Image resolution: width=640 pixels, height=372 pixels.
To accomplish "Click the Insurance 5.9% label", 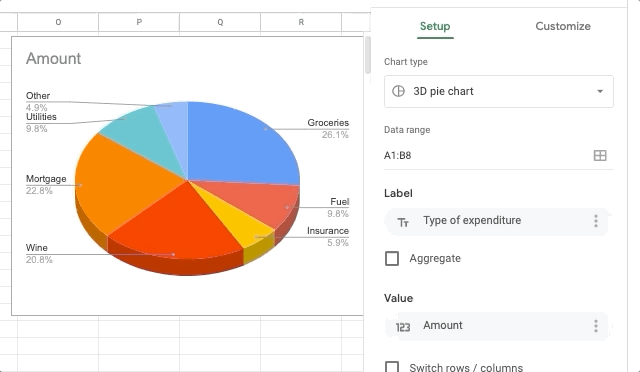I will pos(328,237).
